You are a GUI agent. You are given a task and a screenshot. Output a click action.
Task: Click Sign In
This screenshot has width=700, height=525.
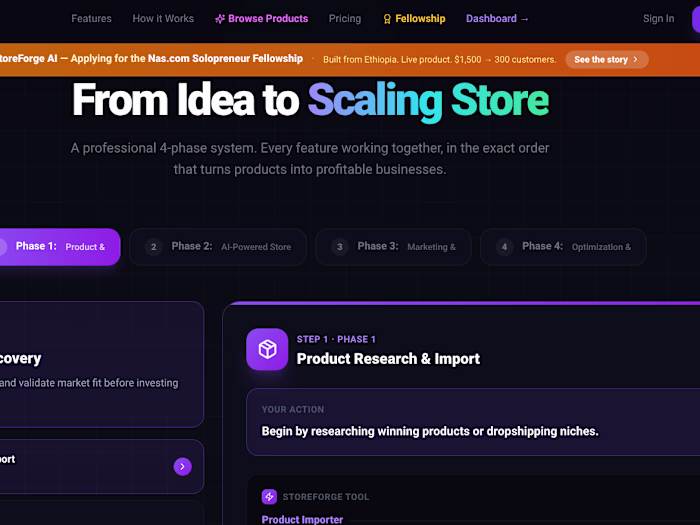pyautogui.click(x=658, y=19)
